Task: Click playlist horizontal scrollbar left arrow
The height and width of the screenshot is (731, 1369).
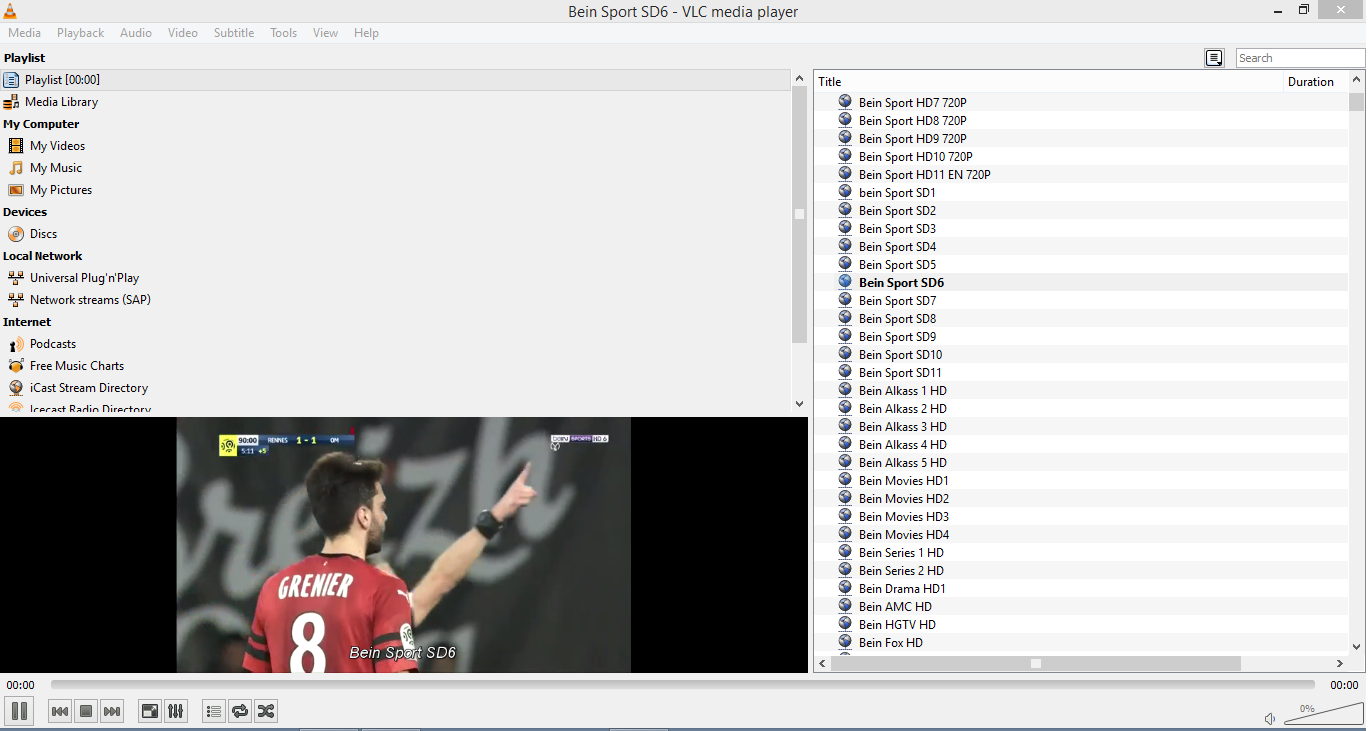Action: (x=822, y=663)
